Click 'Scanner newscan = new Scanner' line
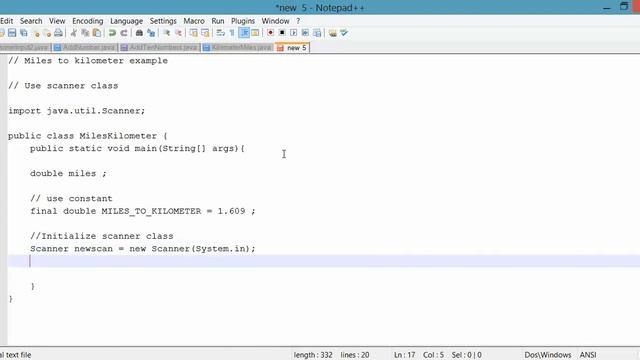The image size is (640, 360). (142, 249)
